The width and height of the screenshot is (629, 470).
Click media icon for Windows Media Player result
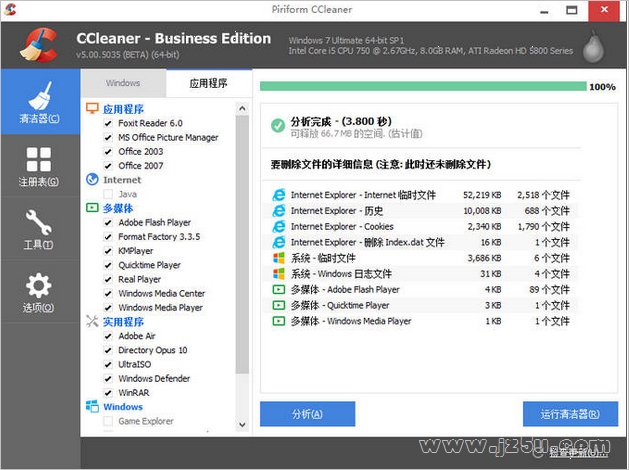point(278,321)
